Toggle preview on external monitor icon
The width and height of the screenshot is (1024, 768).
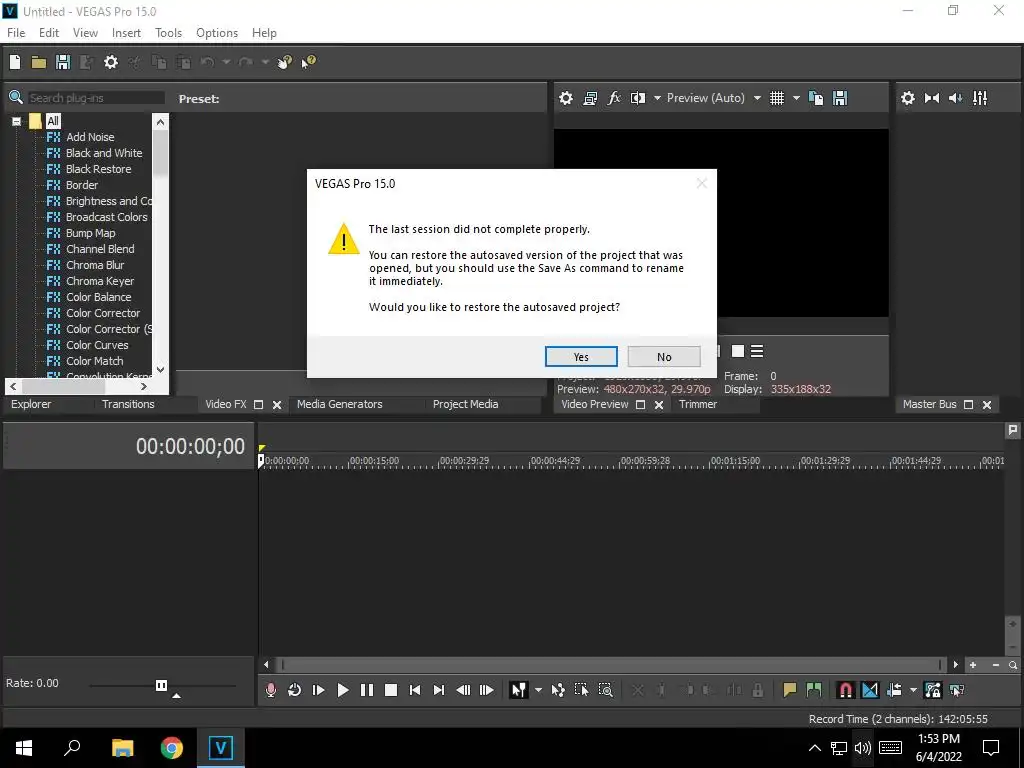coord(590,98)
